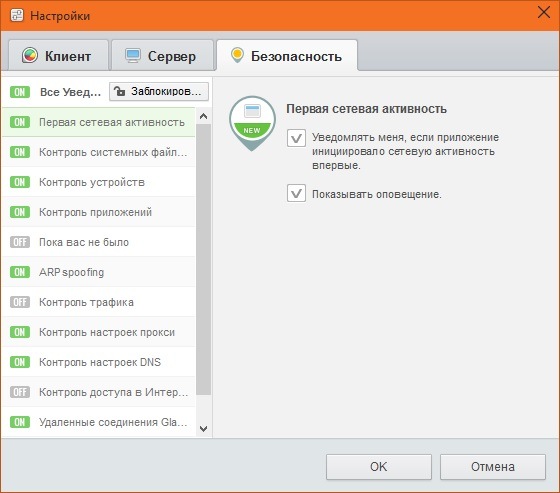Image resolution: width=560 pixels, height=493 pixels.
Task: Click the yellow bulb Безопасность icon
Action: [x=237, y=55]
